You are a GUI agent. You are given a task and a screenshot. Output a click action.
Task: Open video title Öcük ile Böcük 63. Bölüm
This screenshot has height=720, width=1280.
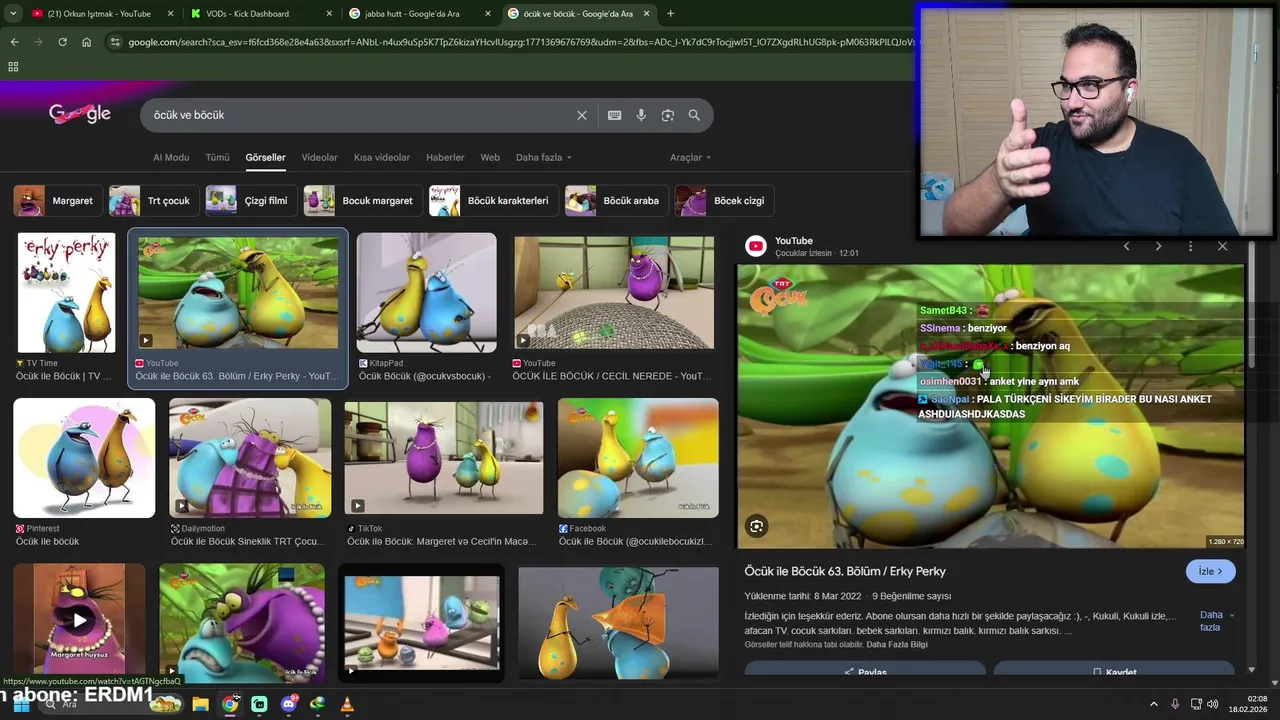845,571
